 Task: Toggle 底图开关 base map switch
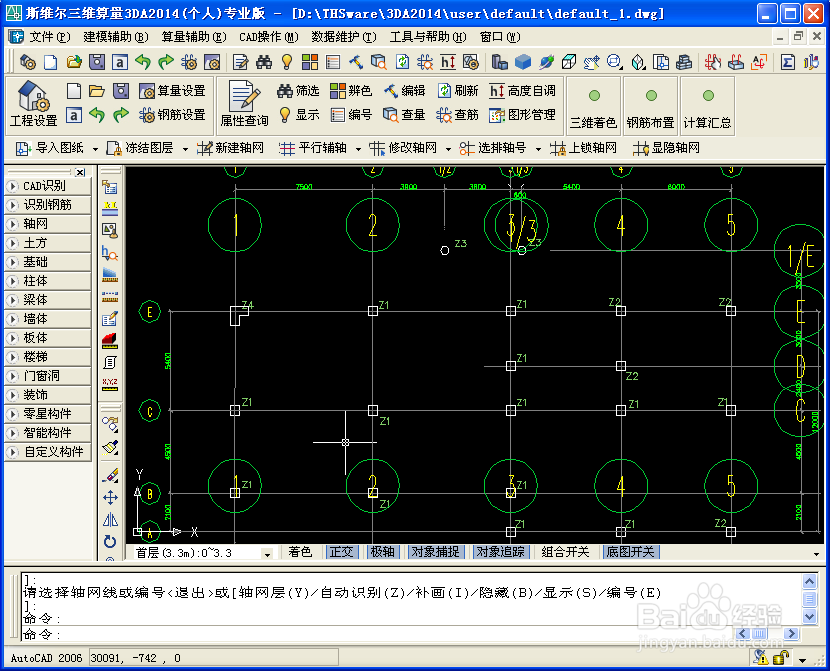630,552
